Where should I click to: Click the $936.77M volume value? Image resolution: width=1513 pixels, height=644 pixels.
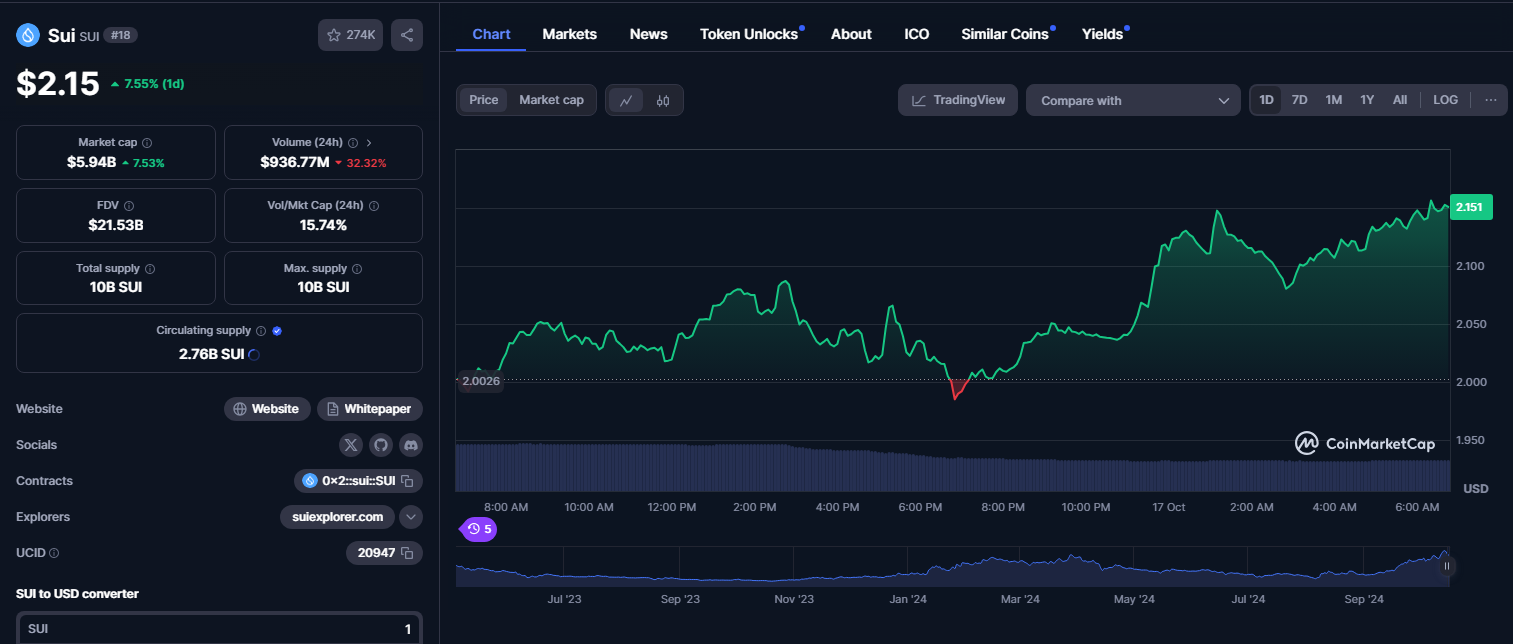click(294, 162)
